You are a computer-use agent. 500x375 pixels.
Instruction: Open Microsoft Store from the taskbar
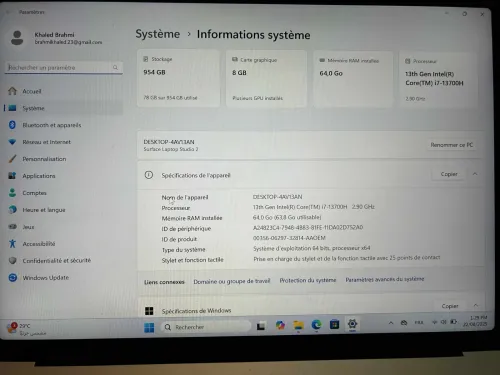pos(334,324)
